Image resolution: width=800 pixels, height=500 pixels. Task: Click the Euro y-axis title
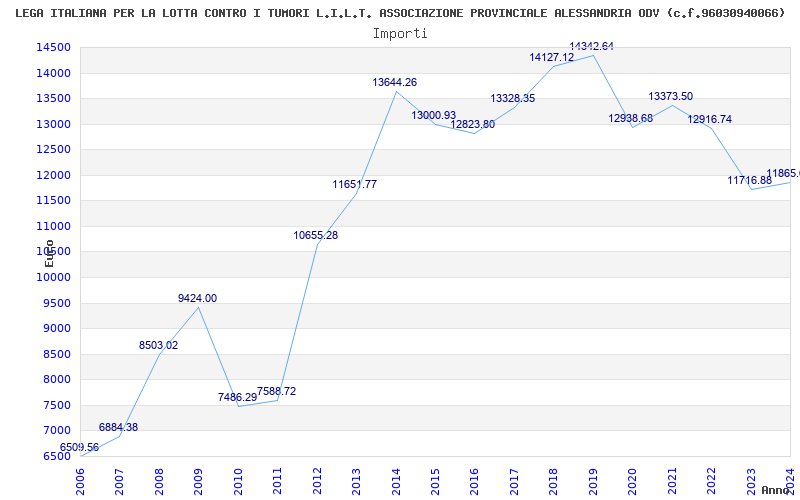[x=49, y=253]
